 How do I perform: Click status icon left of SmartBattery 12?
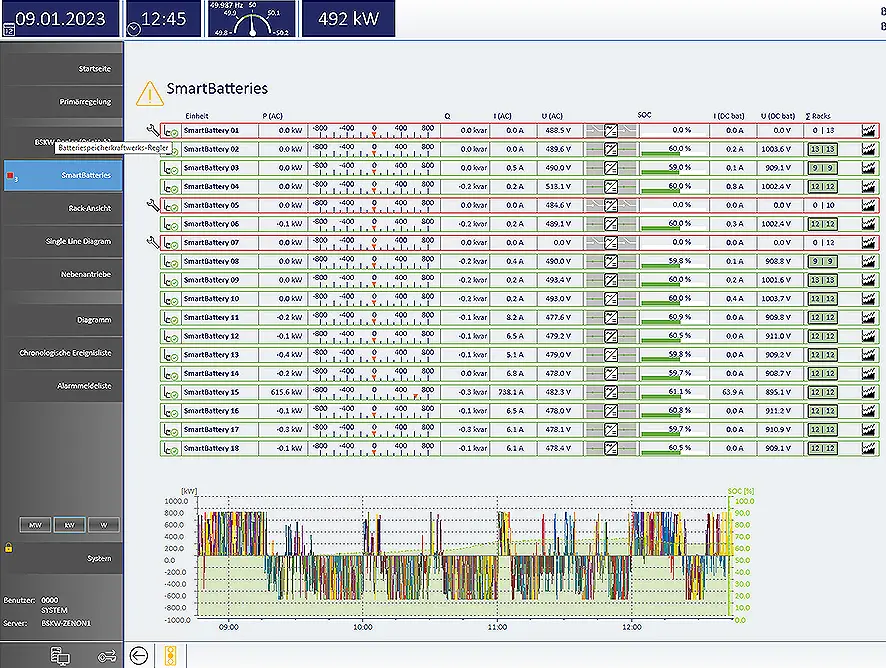click(x=171, y=336)
